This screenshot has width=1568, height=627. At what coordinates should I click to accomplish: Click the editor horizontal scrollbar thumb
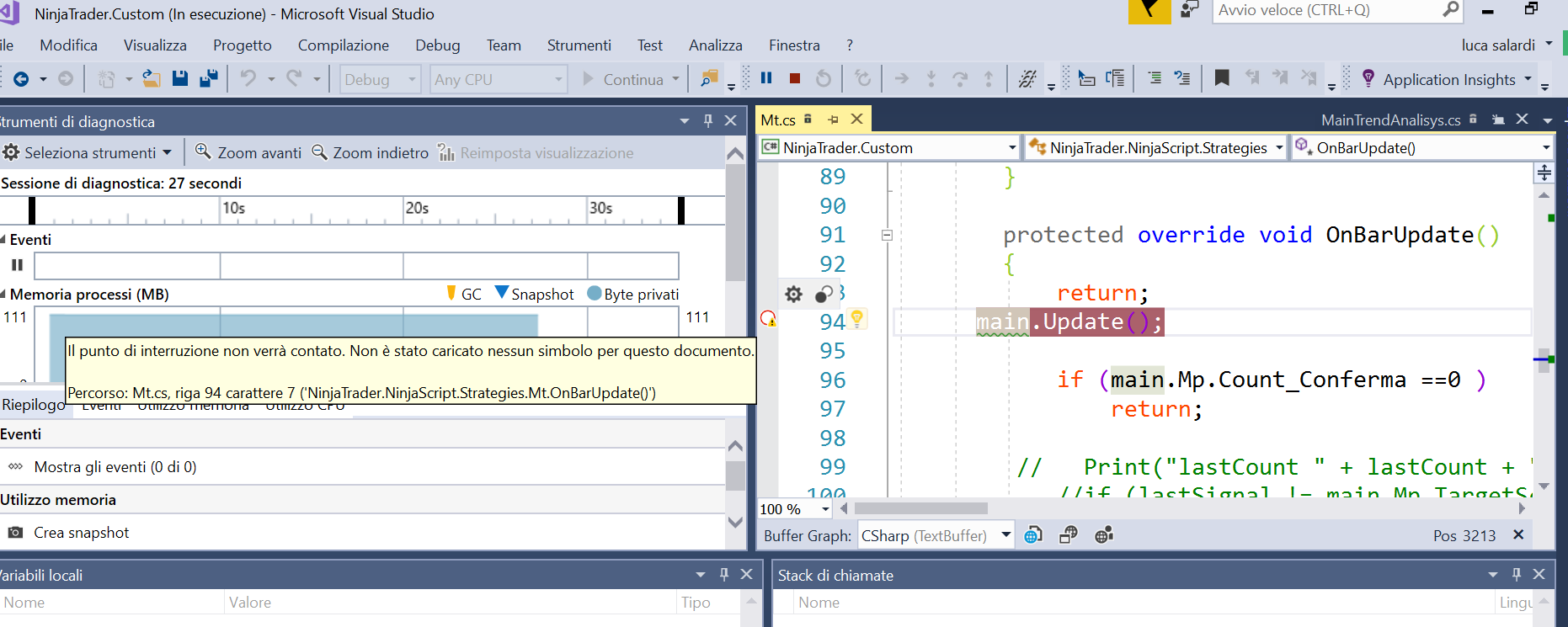[x=921, y=508]
